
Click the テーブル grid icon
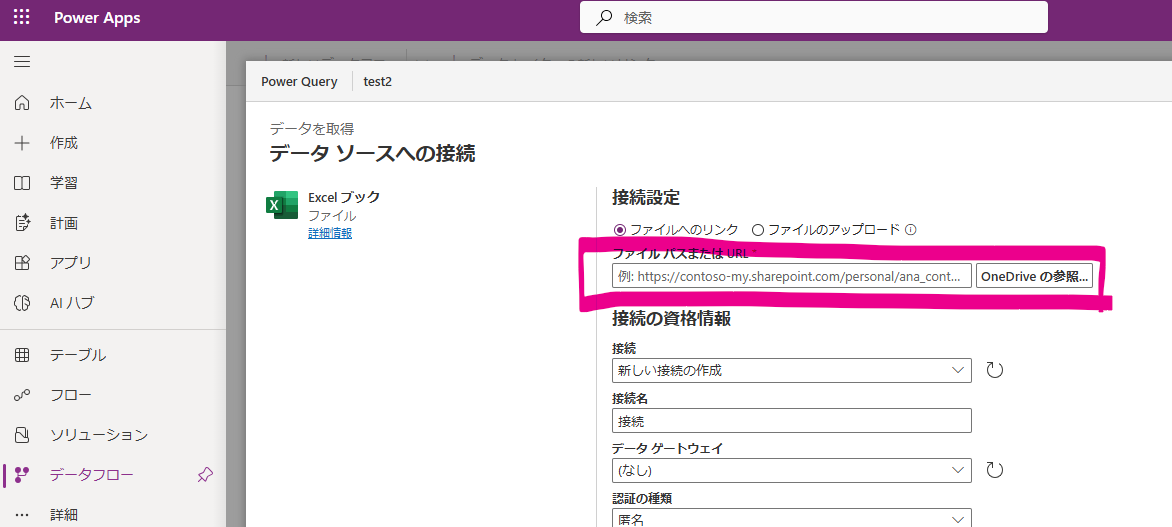click(22, 355)
